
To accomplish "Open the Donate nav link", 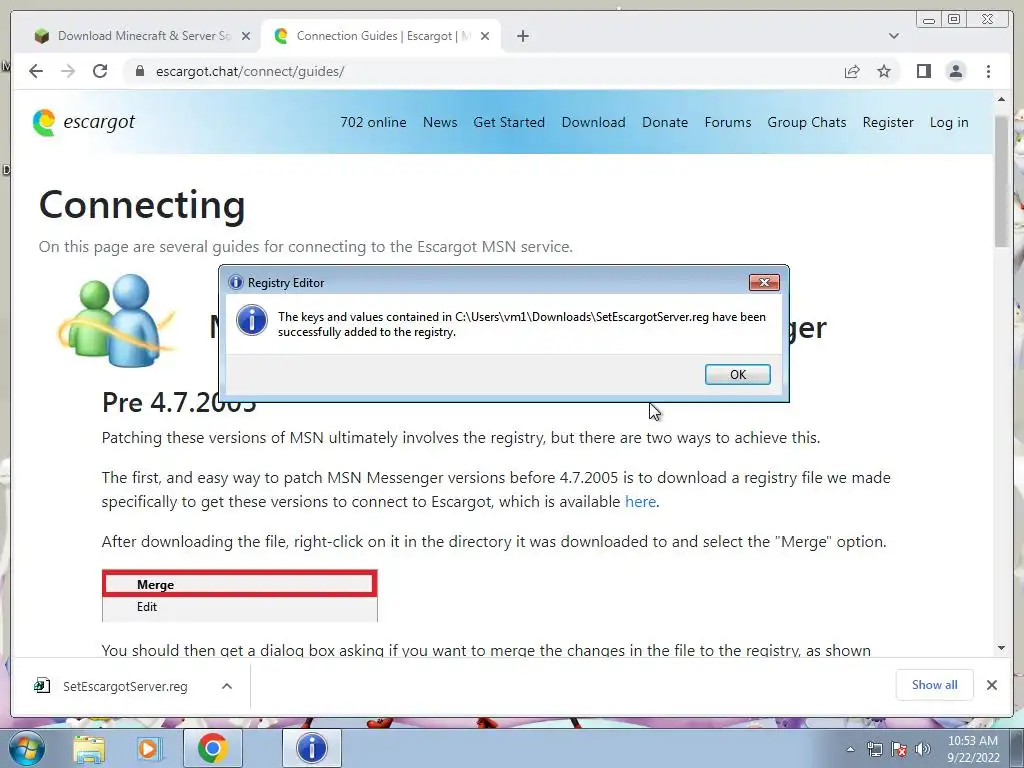I will point(665,122).
